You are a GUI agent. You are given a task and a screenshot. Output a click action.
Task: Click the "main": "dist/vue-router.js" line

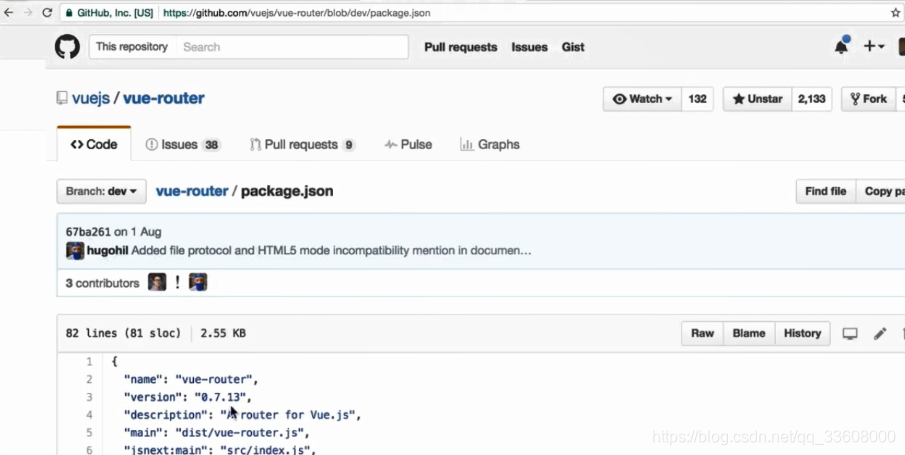point(216,432)
